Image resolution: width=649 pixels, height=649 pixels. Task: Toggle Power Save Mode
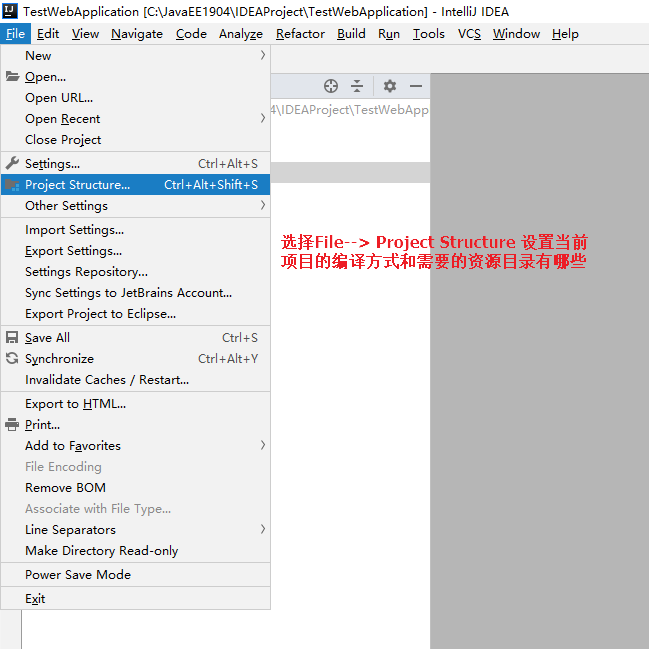tap(135, 574)
